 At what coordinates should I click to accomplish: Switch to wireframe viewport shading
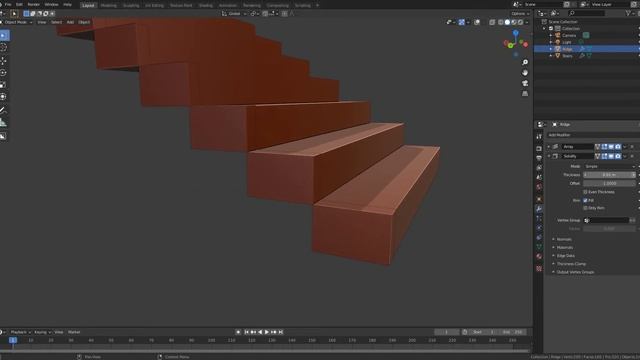coord(501,22)
